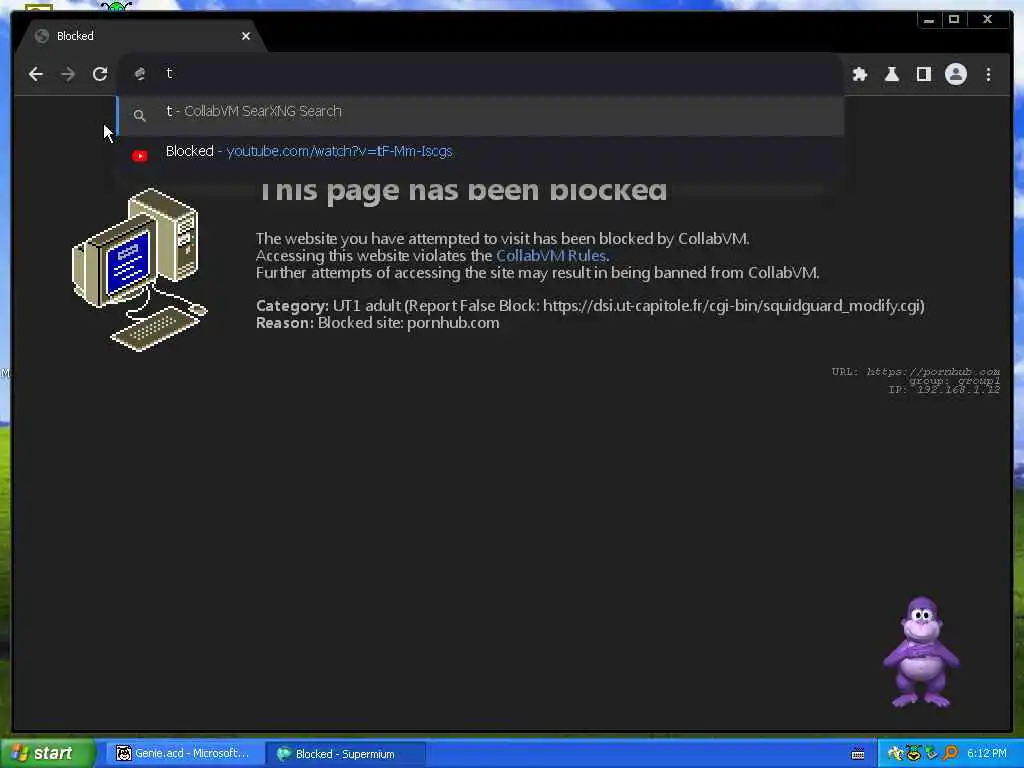Click the third tray icon
Viewport: 1024px width, 768px height.
point(931,754)
